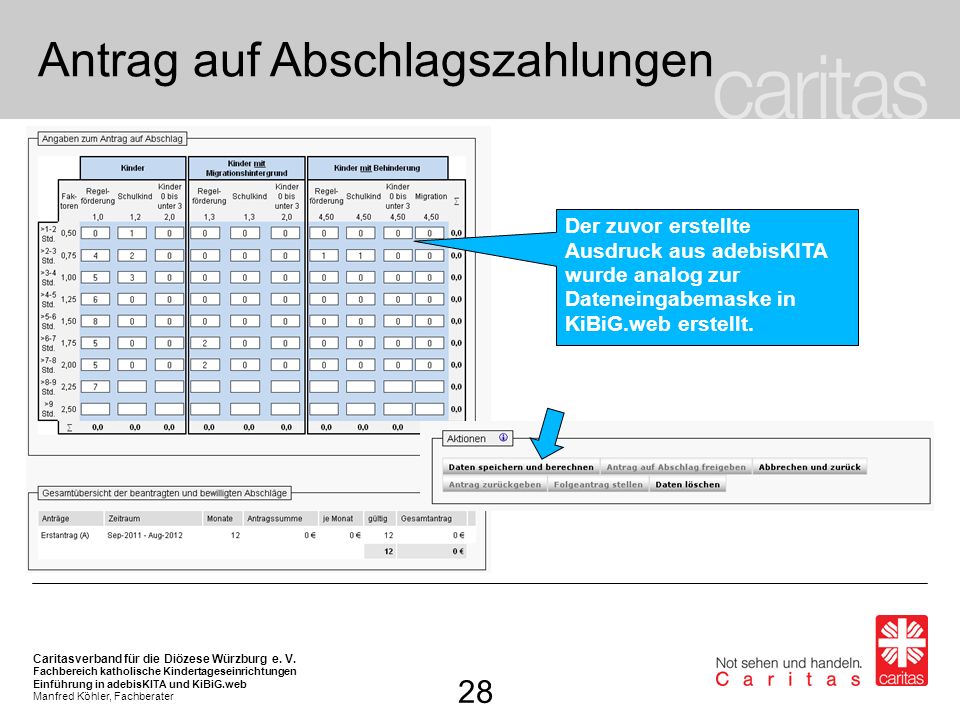Image resolution: width=960 pixels, height=720 pixels.
Task: Click the Antrag zurückgeben button
Action: pyautogui.click(x=495, y=484)
